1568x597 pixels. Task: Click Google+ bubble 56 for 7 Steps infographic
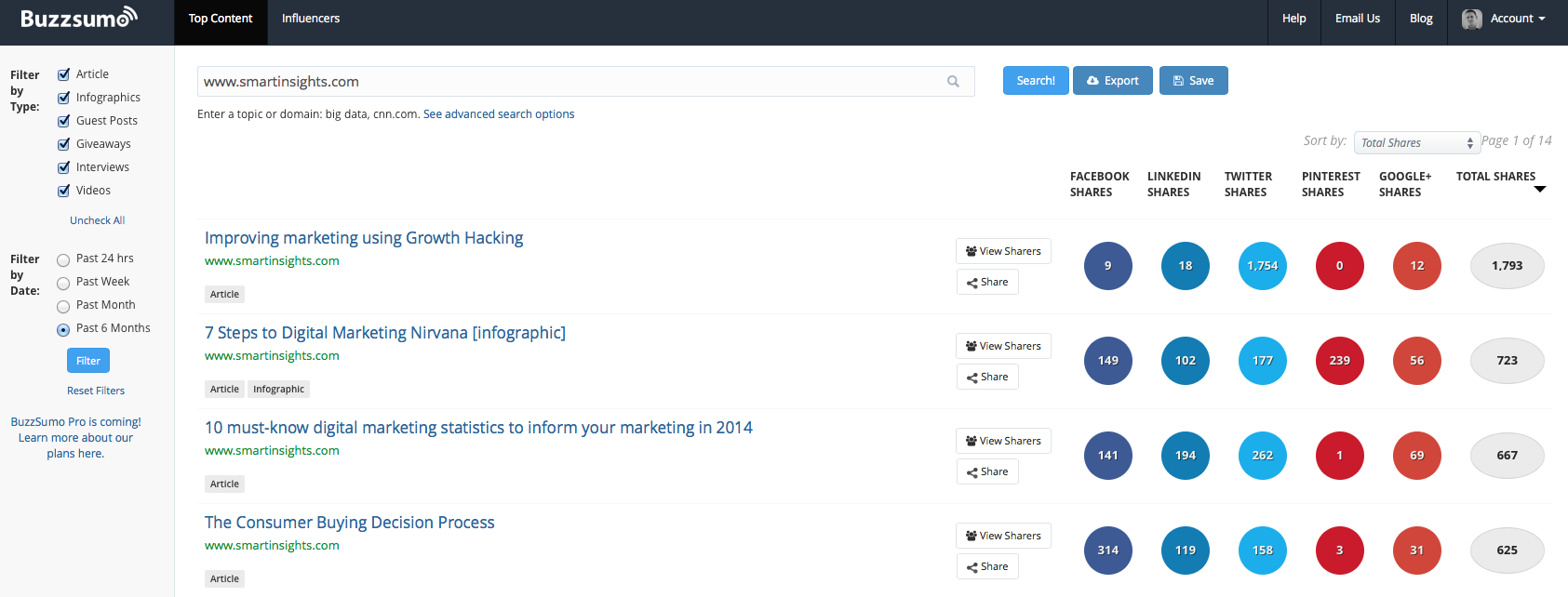point(1417,361)
